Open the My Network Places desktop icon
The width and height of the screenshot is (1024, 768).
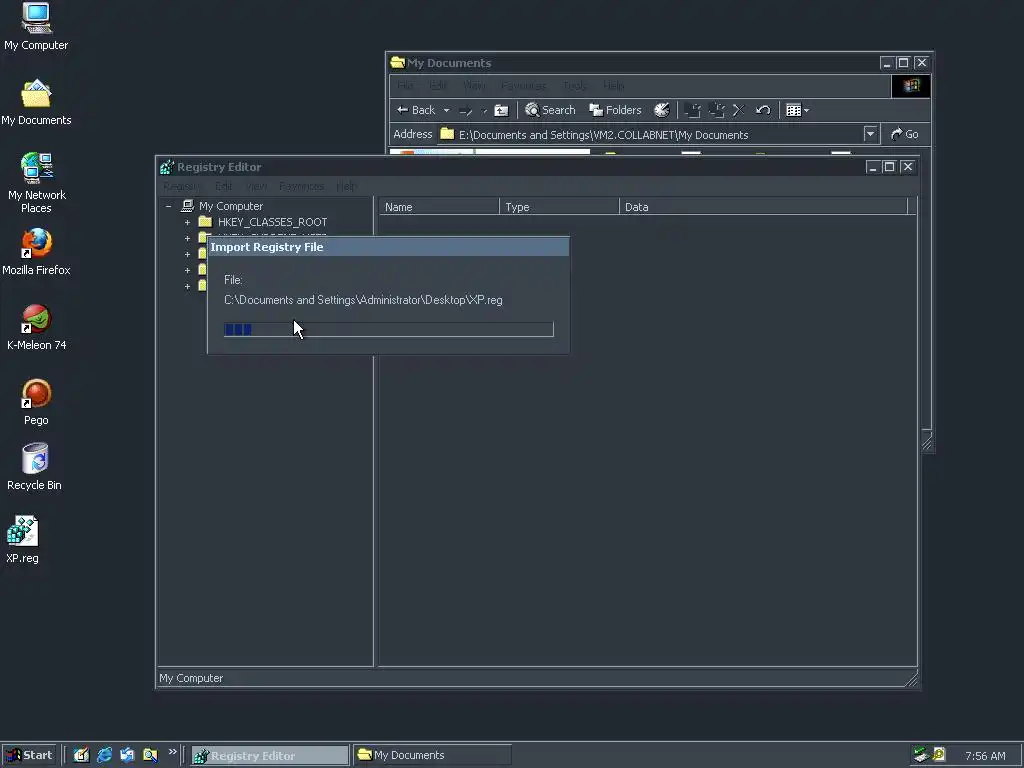[37, 183]
